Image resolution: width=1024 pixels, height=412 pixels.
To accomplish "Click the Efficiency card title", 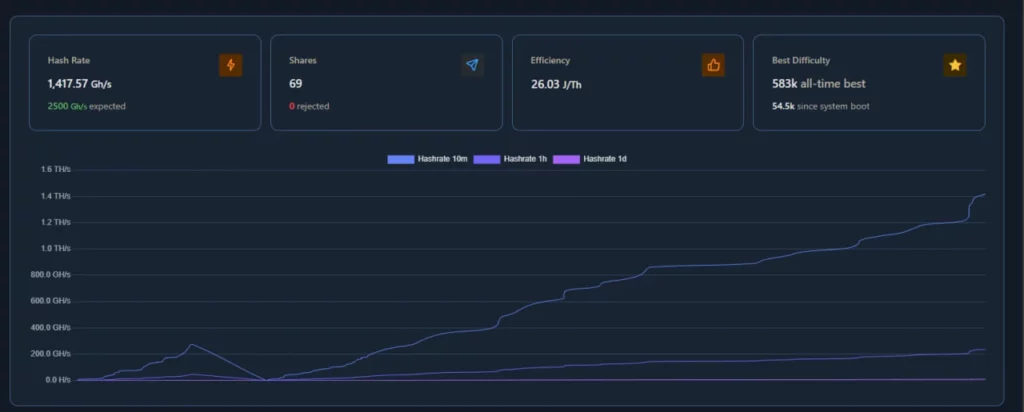I will tap(550, 61).
